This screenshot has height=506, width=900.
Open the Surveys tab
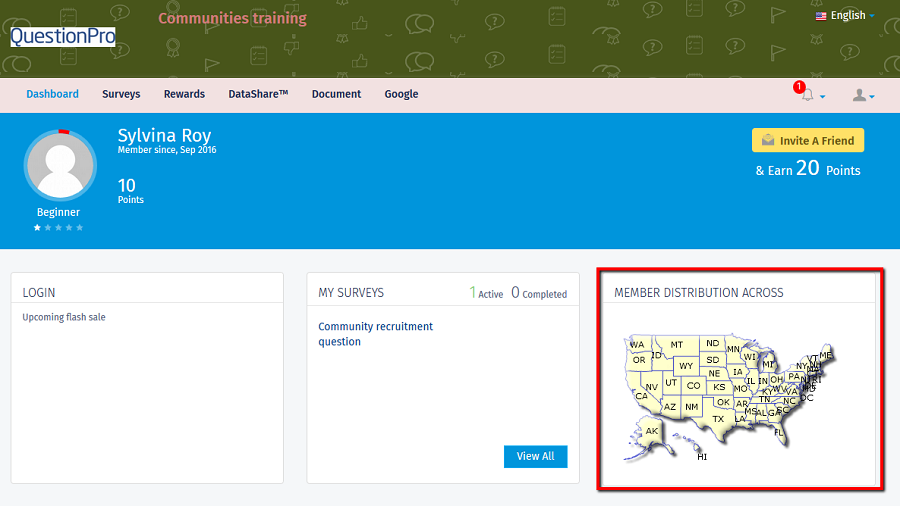click(121, 94)
